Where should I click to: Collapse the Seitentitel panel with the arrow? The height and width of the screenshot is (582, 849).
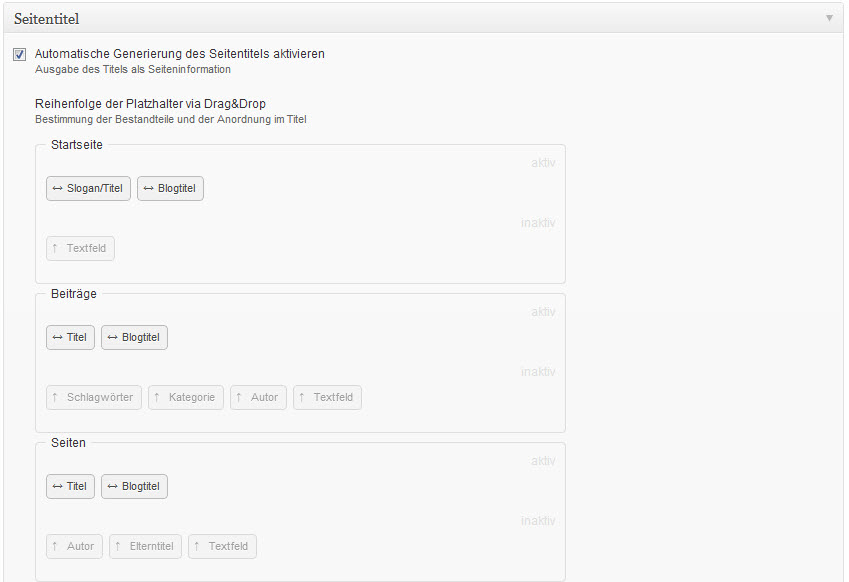click(x=829, y=18)
